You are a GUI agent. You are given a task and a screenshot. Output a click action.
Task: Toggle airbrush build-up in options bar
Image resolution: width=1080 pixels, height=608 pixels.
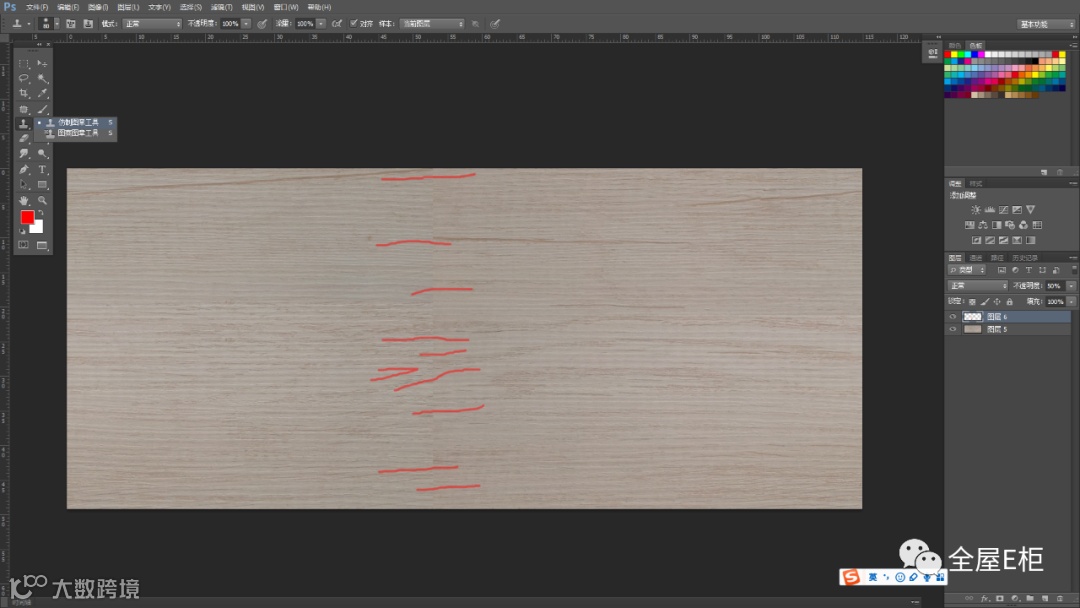tap(337, 23)
